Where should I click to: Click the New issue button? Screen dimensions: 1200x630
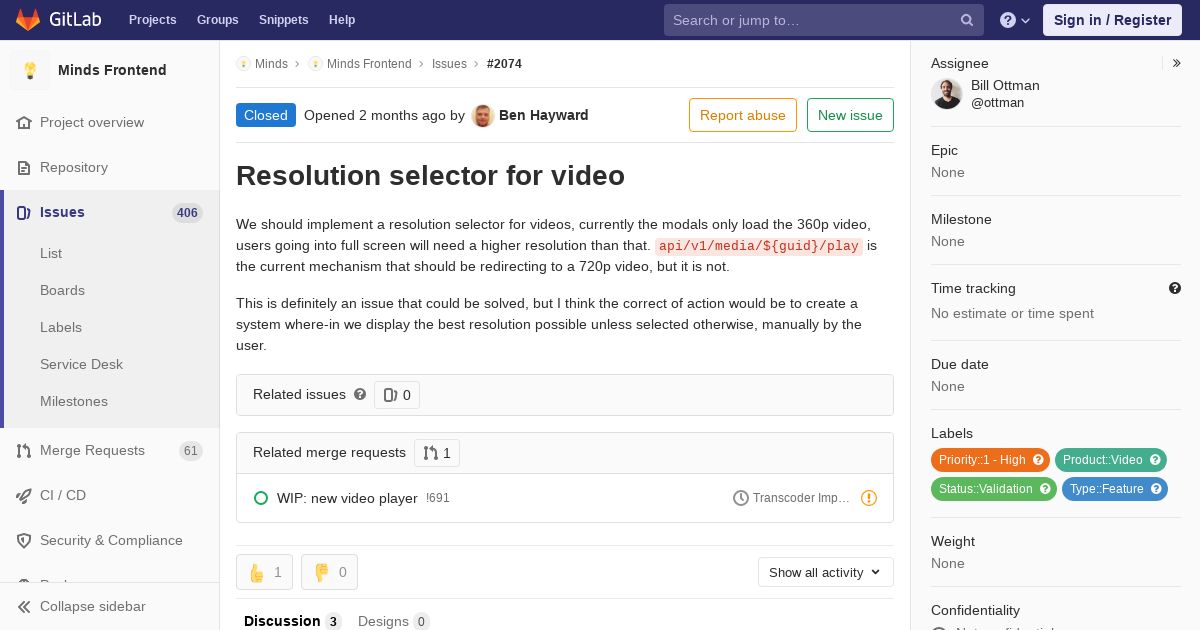click(x=850, y=115)
